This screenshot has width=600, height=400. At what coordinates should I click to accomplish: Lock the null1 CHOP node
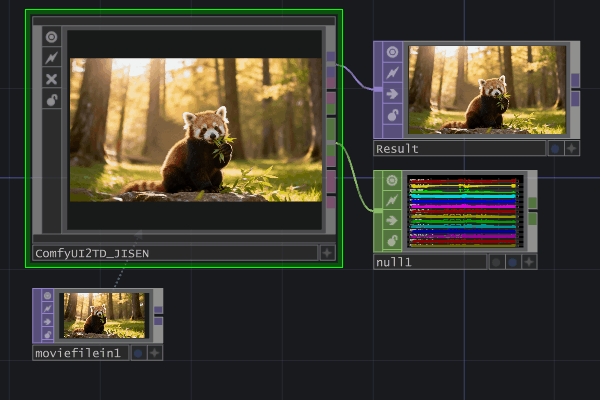392,241
